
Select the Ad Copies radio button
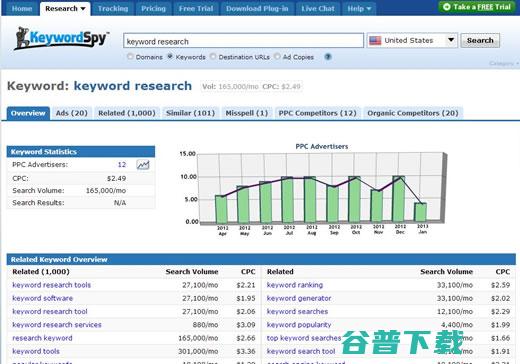point(277,56)
